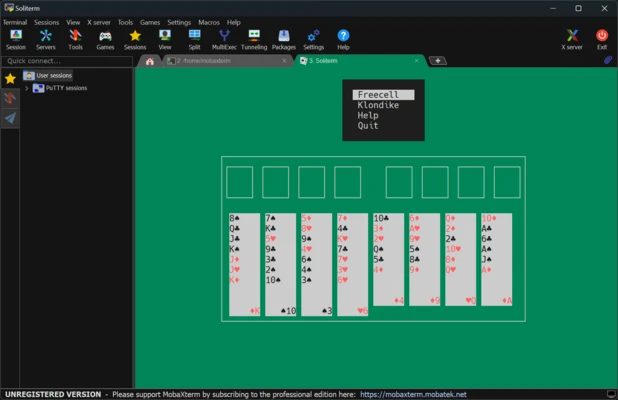
Task: Close the Soliterm tab
Action: [417, 61]
